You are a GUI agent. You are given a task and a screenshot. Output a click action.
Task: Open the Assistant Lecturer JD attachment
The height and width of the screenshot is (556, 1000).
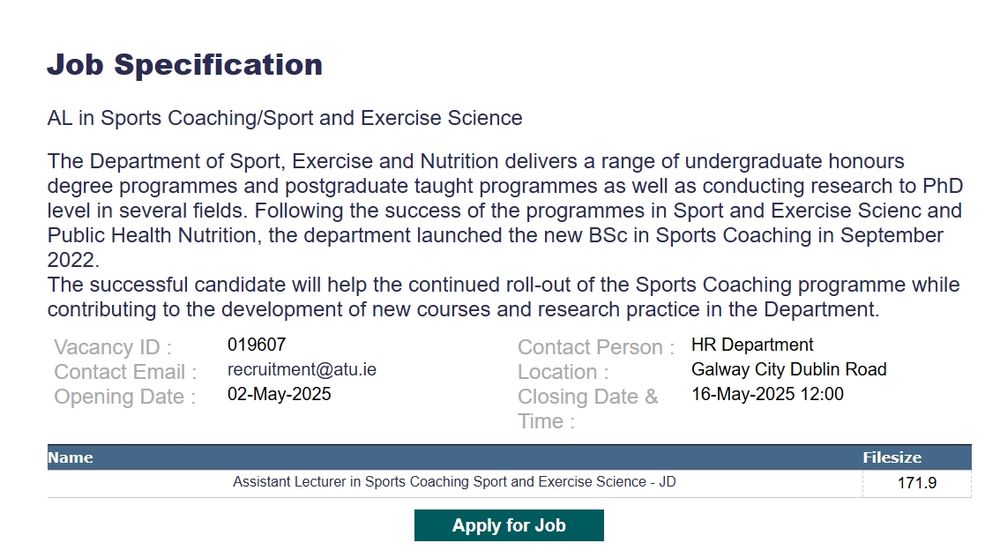tap(454, 482)
